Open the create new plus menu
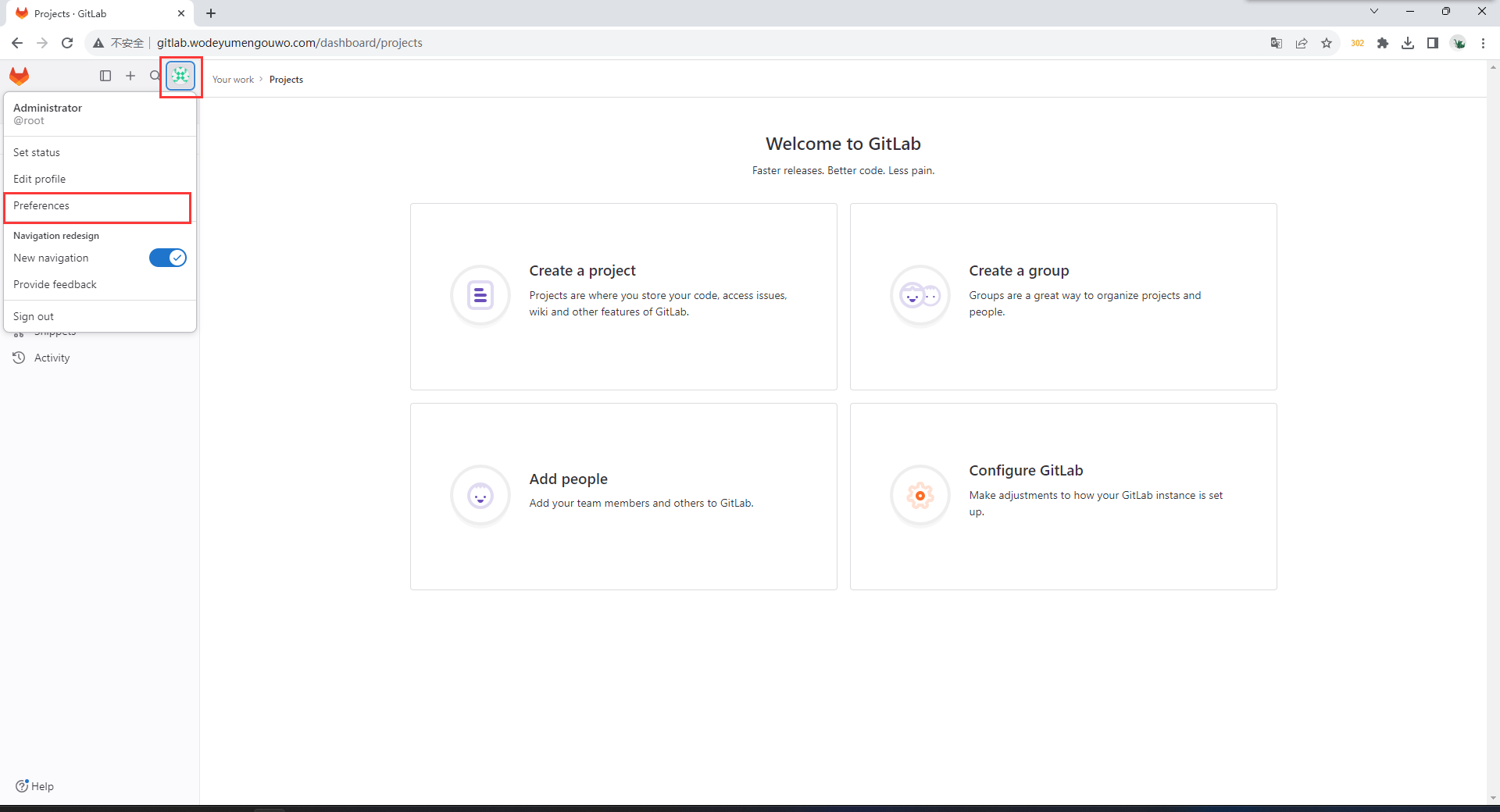The height and width of the screenshot is (812, 1500). tap(130, 76)
